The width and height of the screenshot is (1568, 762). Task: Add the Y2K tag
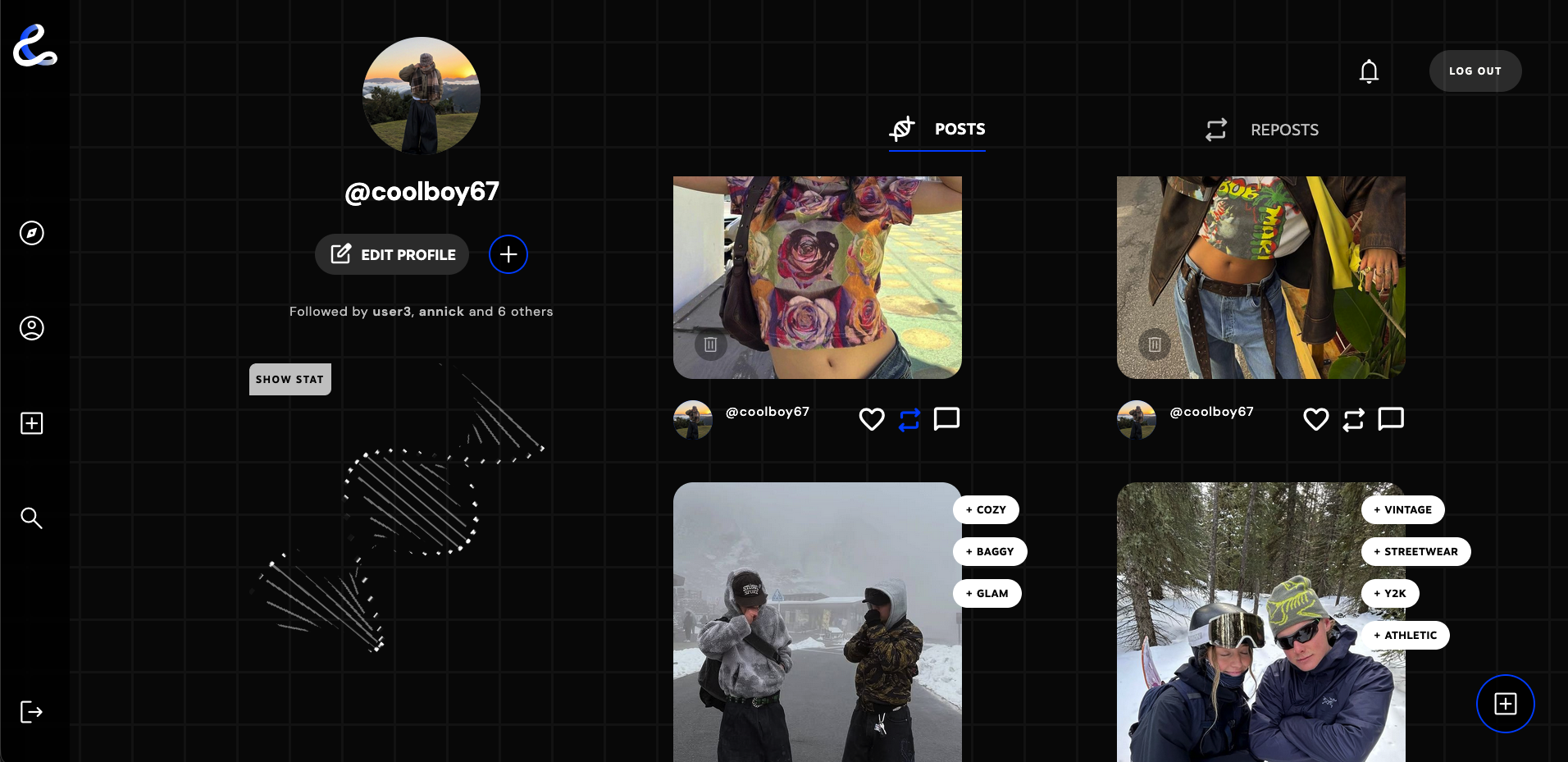(1390, 593)
